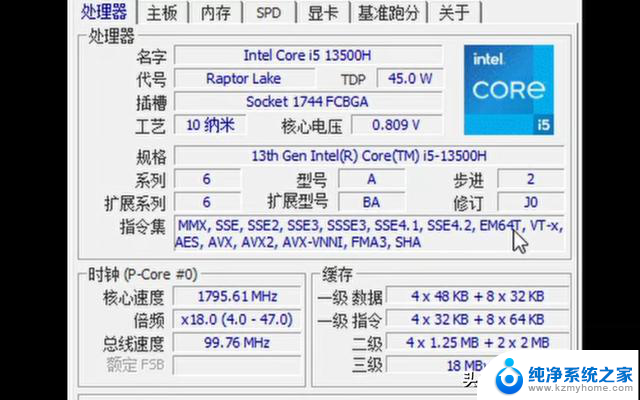This screenshot has width=640, height=400.
Task: Click the 修订 value J0
Action: 531,202
